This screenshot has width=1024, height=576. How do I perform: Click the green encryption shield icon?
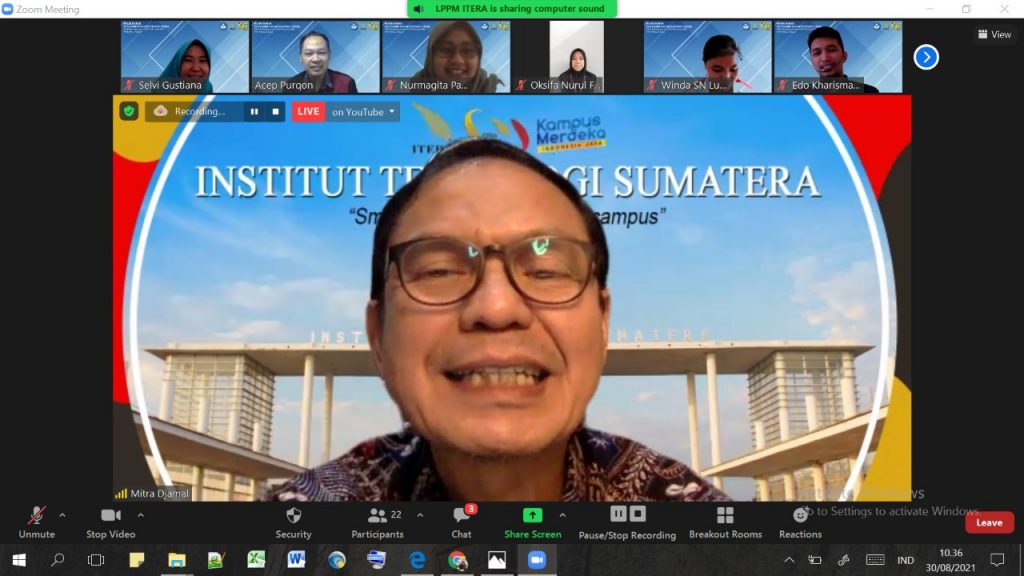129,111
